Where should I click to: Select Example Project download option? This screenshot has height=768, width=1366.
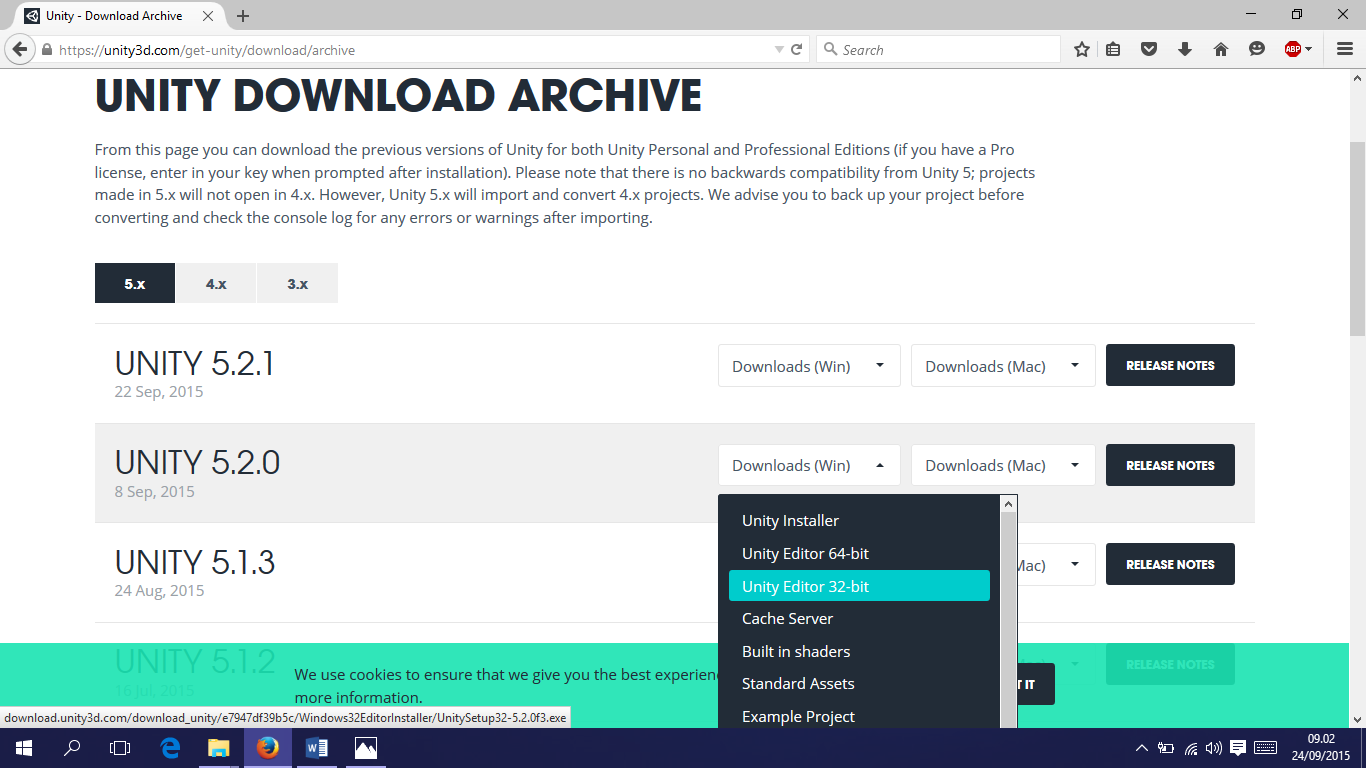[x=859, y=716]
